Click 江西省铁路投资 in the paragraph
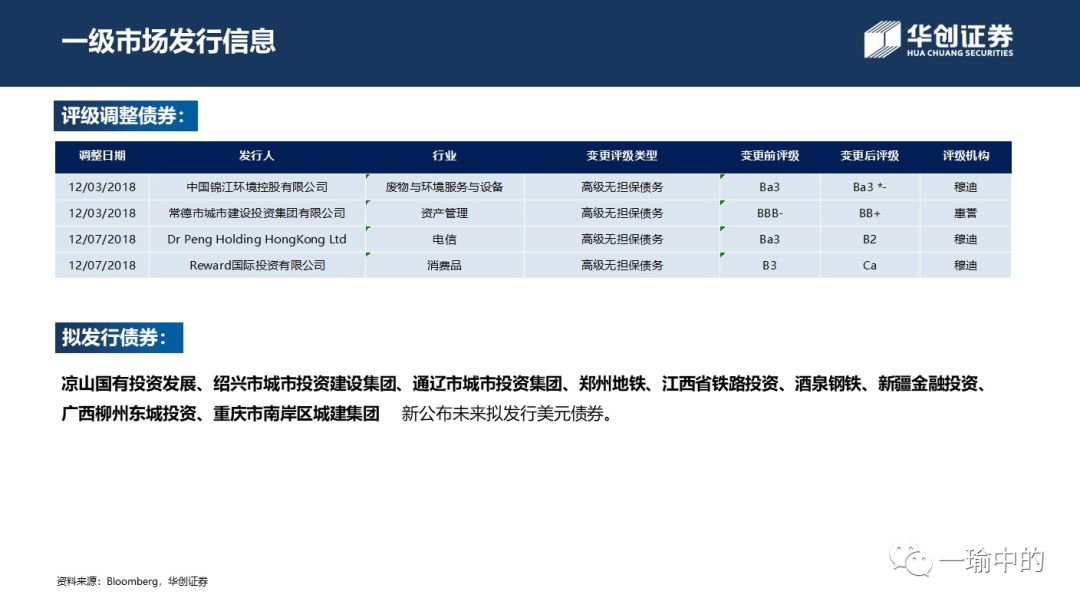 click(719, 384)
